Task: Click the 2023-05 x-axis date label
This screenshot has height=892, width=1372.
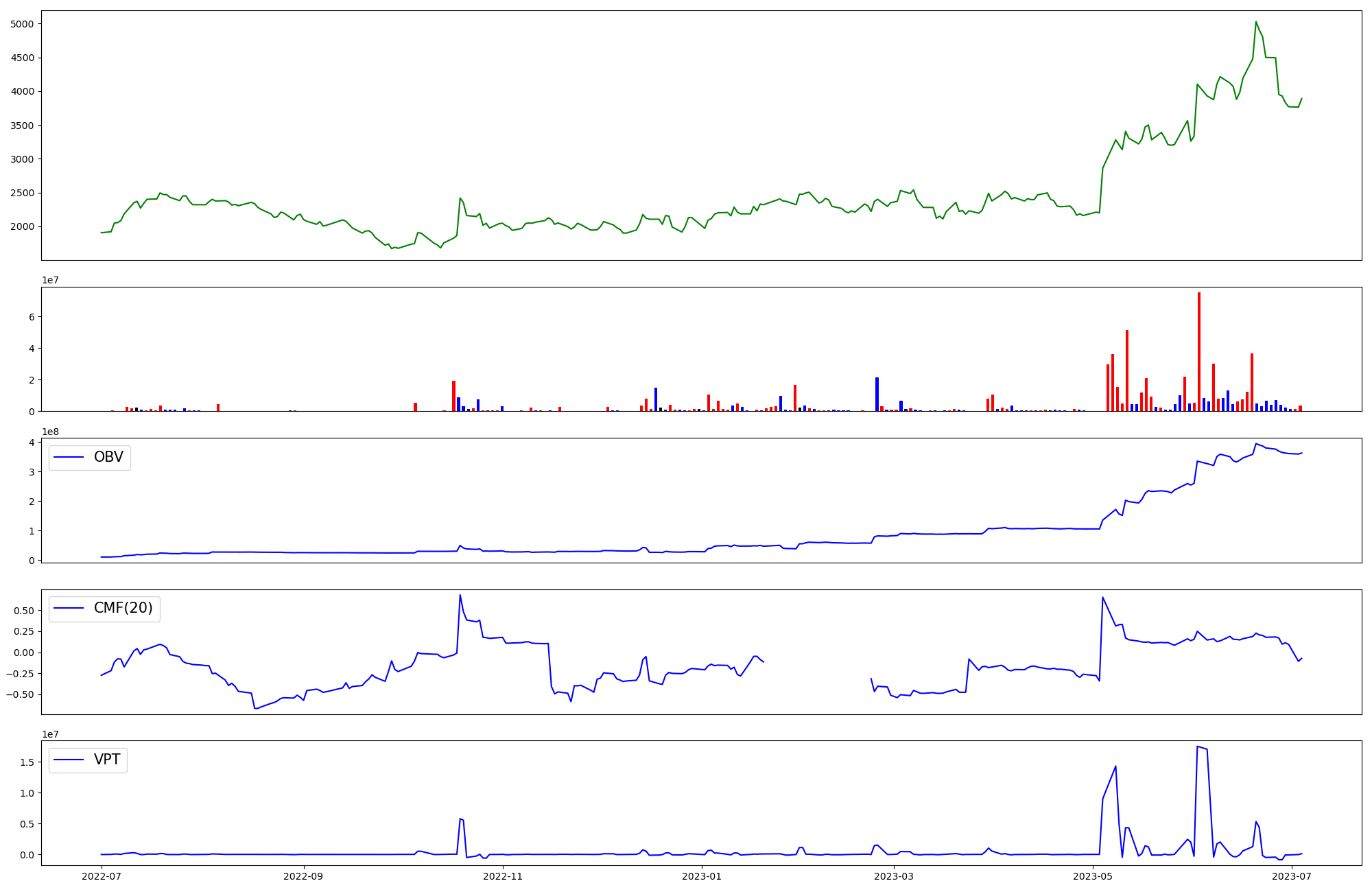Action: [x=1093, y=876]
